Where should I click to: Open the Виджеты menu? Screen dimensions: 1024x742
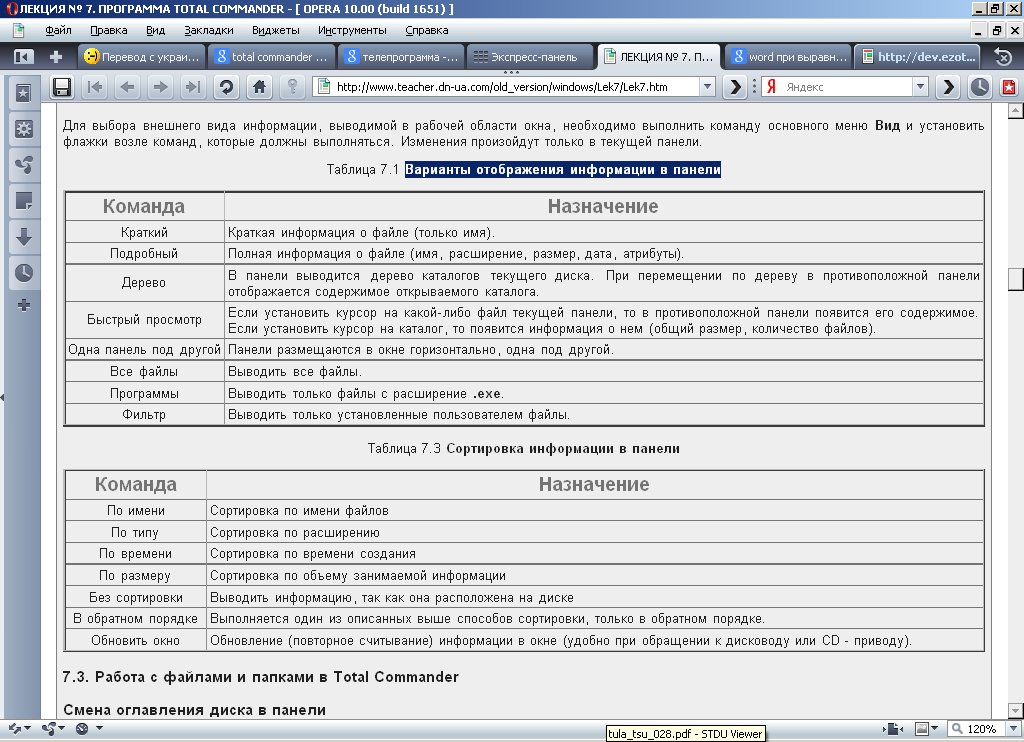276,30
